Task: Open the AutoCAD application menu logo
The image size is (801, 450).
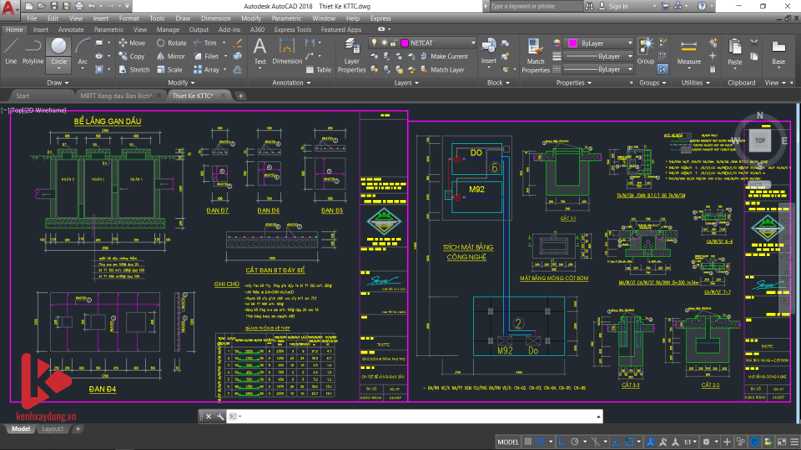Action: (10, 7)
